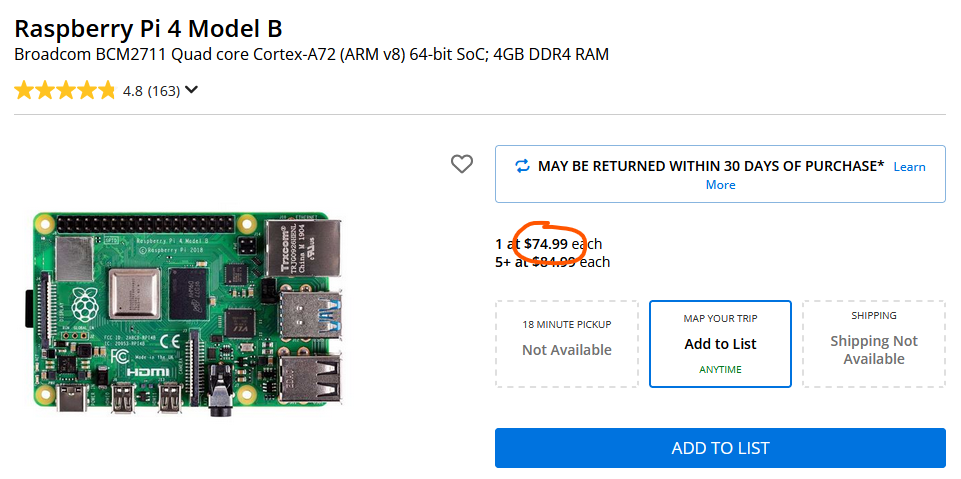This screenshot has height=479, width=961.
Task: Select the Map Your Trip option box
Action: [x=720, y=343]
